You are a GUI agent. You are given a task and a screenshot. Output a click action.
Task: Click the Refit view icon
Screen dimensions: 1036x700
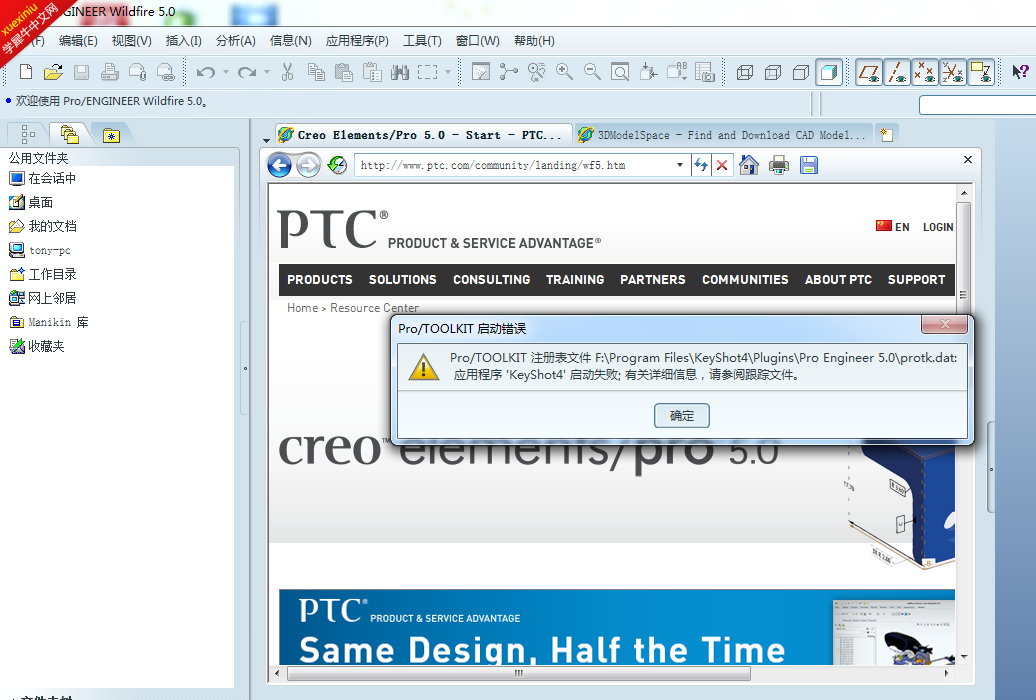click(x=620, y=72)
